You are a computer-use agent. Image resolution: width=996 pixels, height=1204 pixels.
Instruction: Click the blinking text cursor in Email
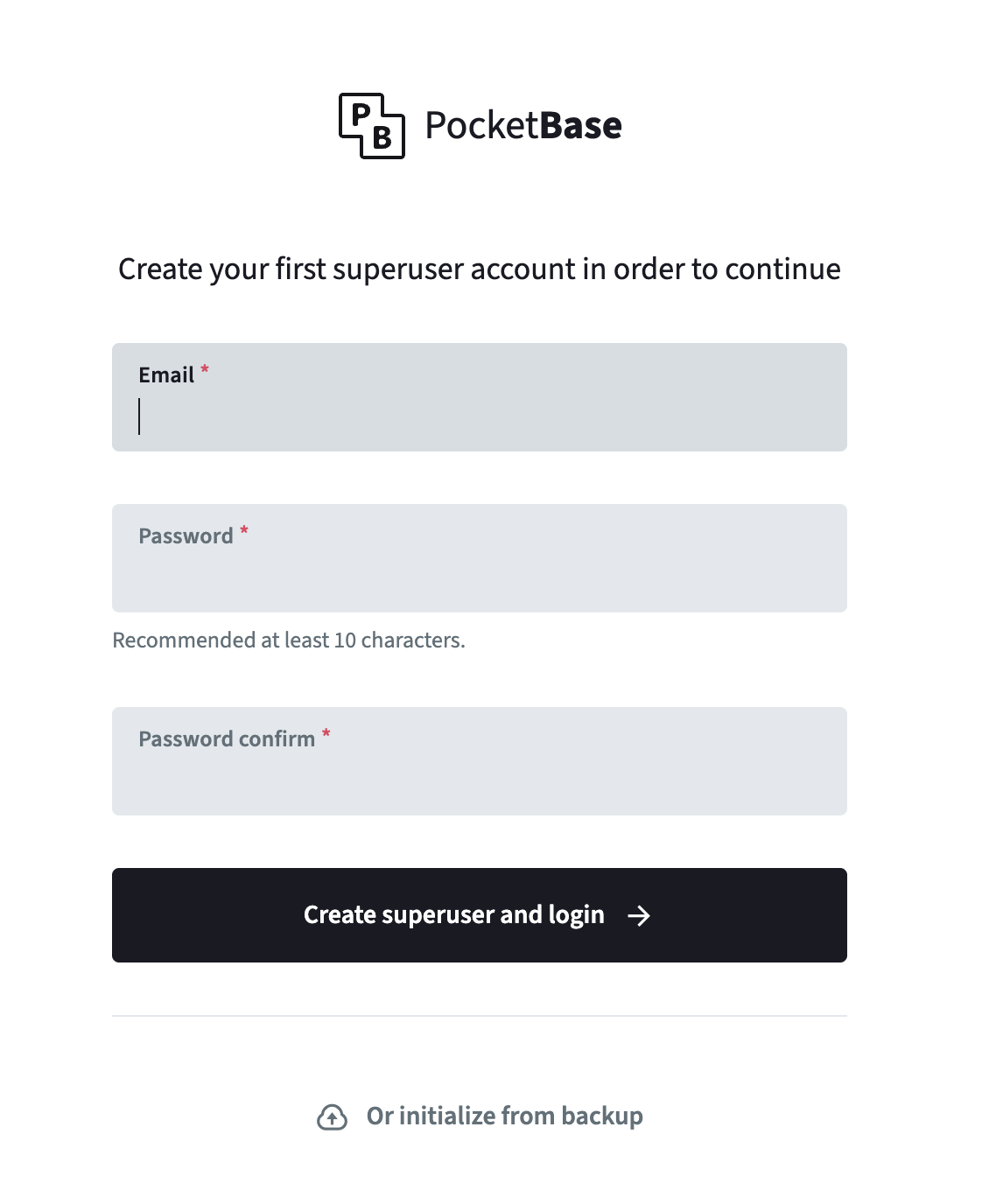pos(139,416)
